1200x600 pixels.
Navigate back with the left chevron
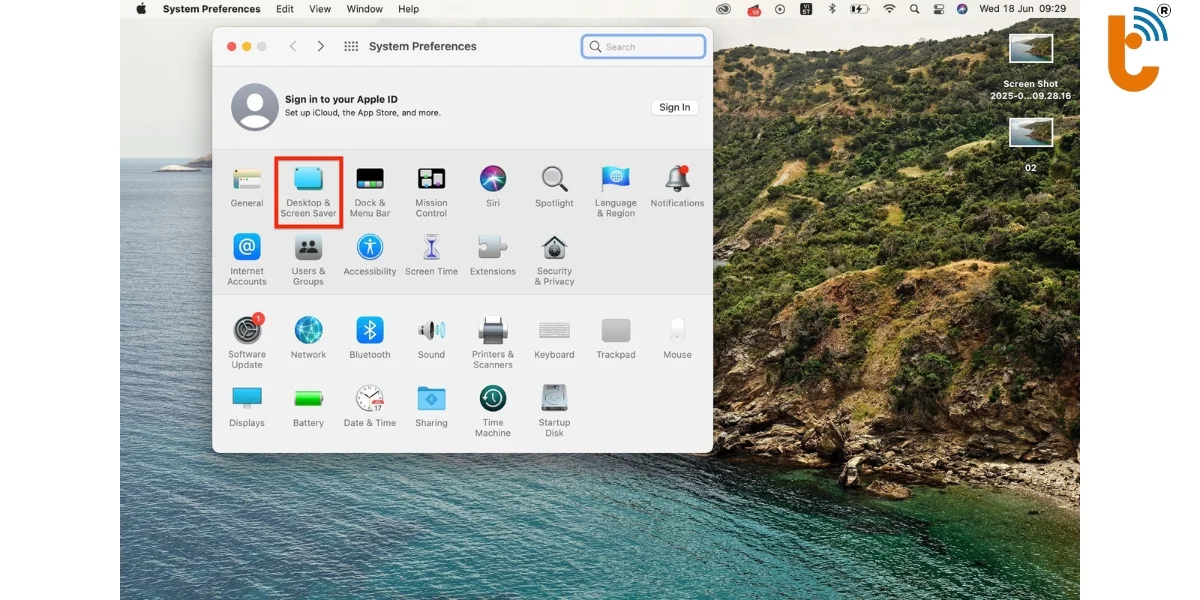point(293,46)
